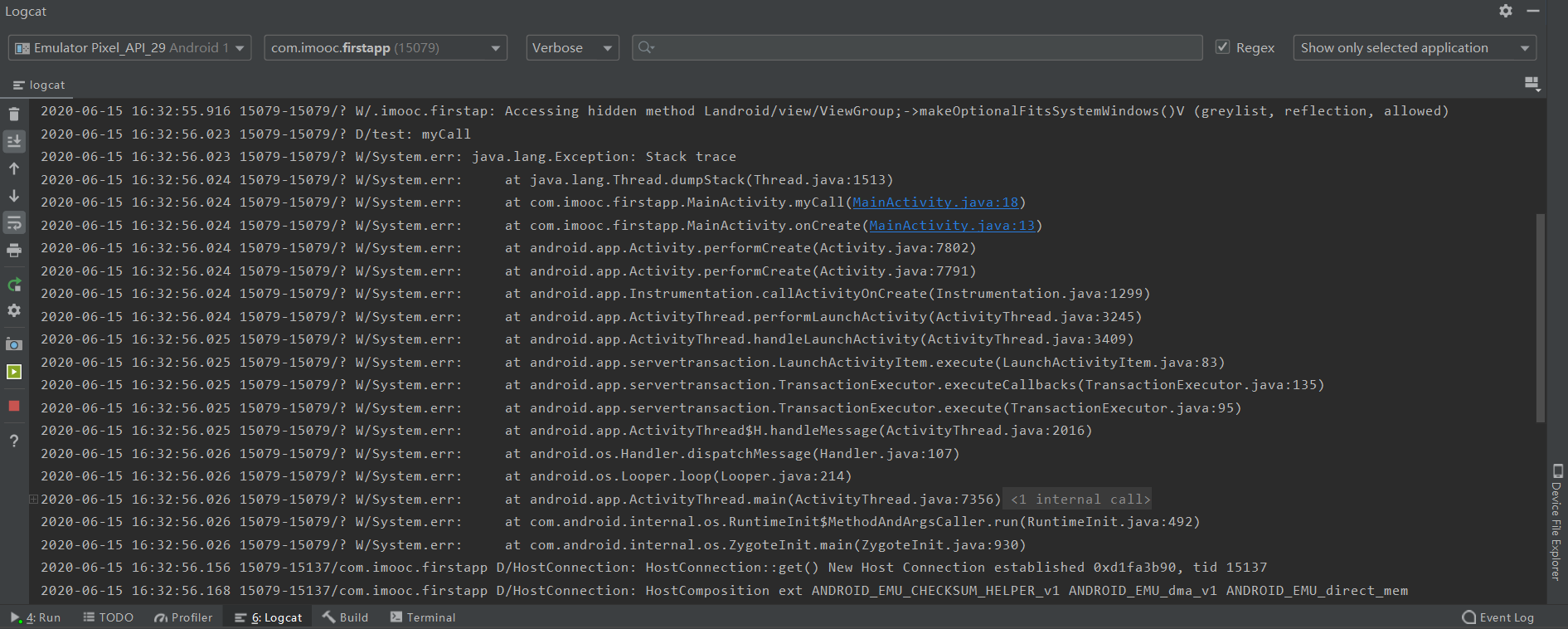This screenshot has width=1568, height=629.
Task: Click the search magnifier icon in the filter field
Action: [x=646, y=47]
